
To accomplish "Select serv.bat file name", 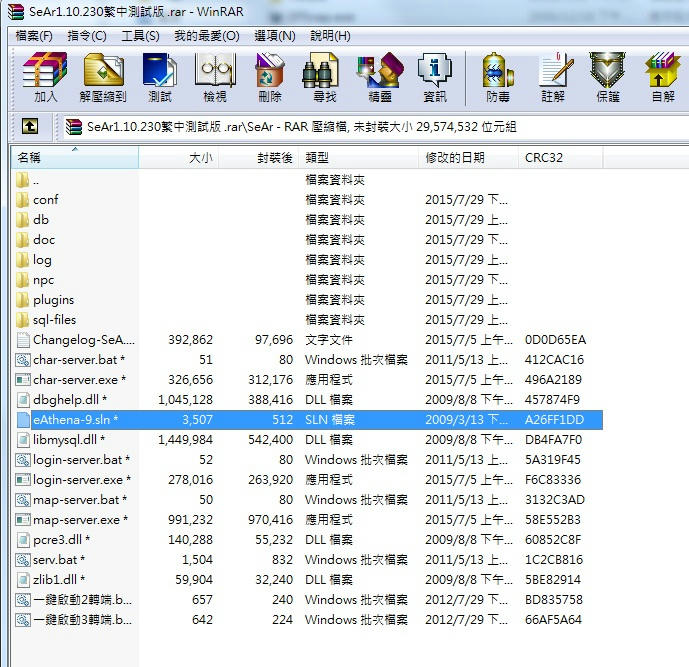I will click(x=59, y=560).
